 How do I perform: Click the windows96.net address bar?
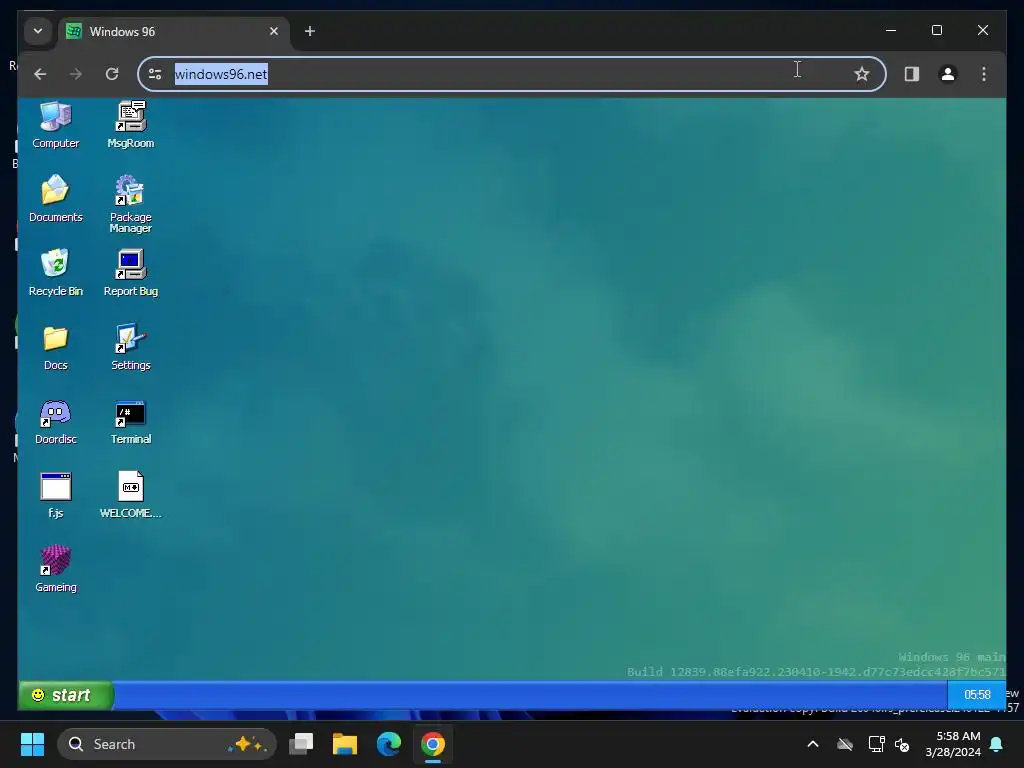coord(511,74)
